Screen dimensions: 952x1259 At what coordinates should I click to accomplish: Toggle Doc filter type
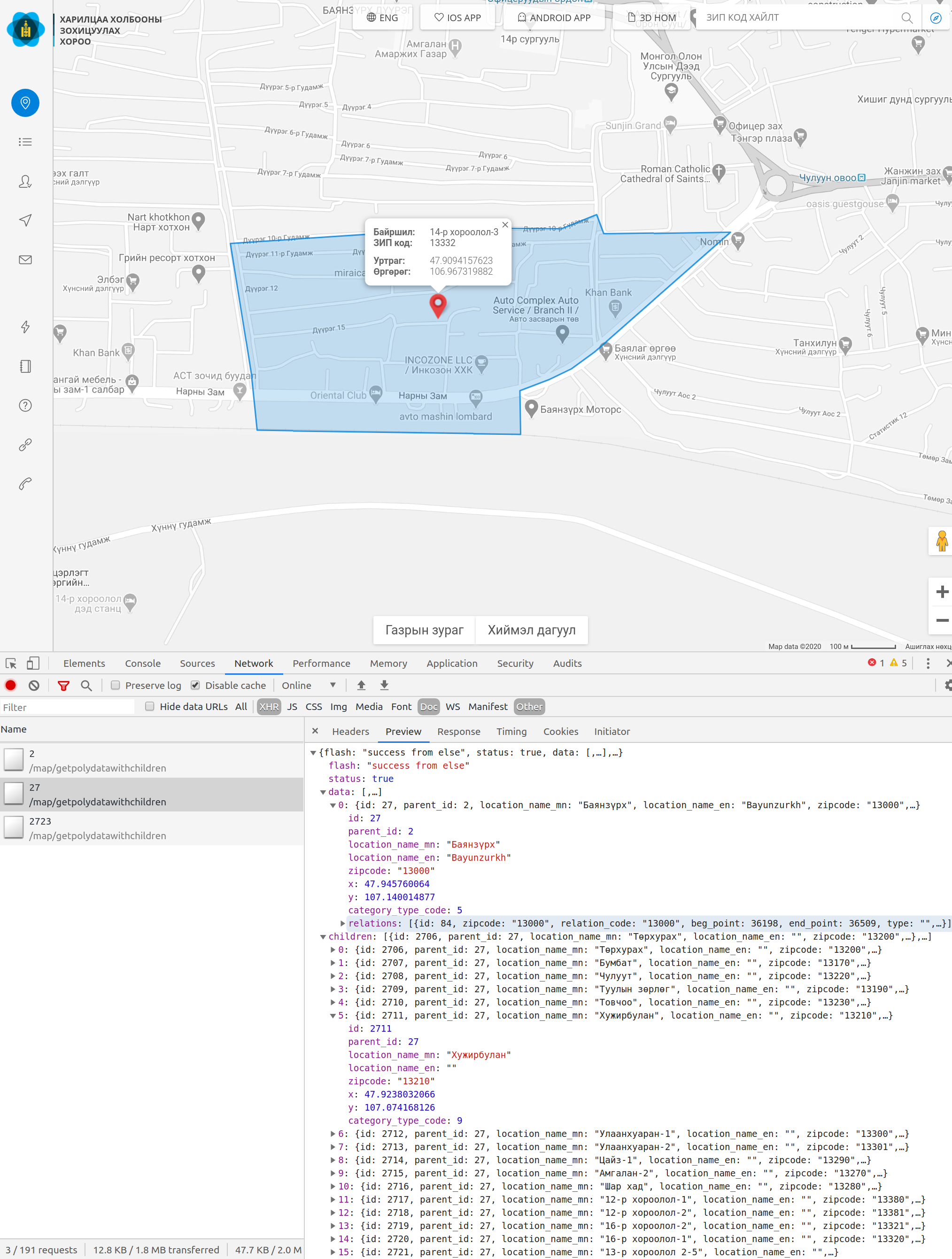[429, 706]
